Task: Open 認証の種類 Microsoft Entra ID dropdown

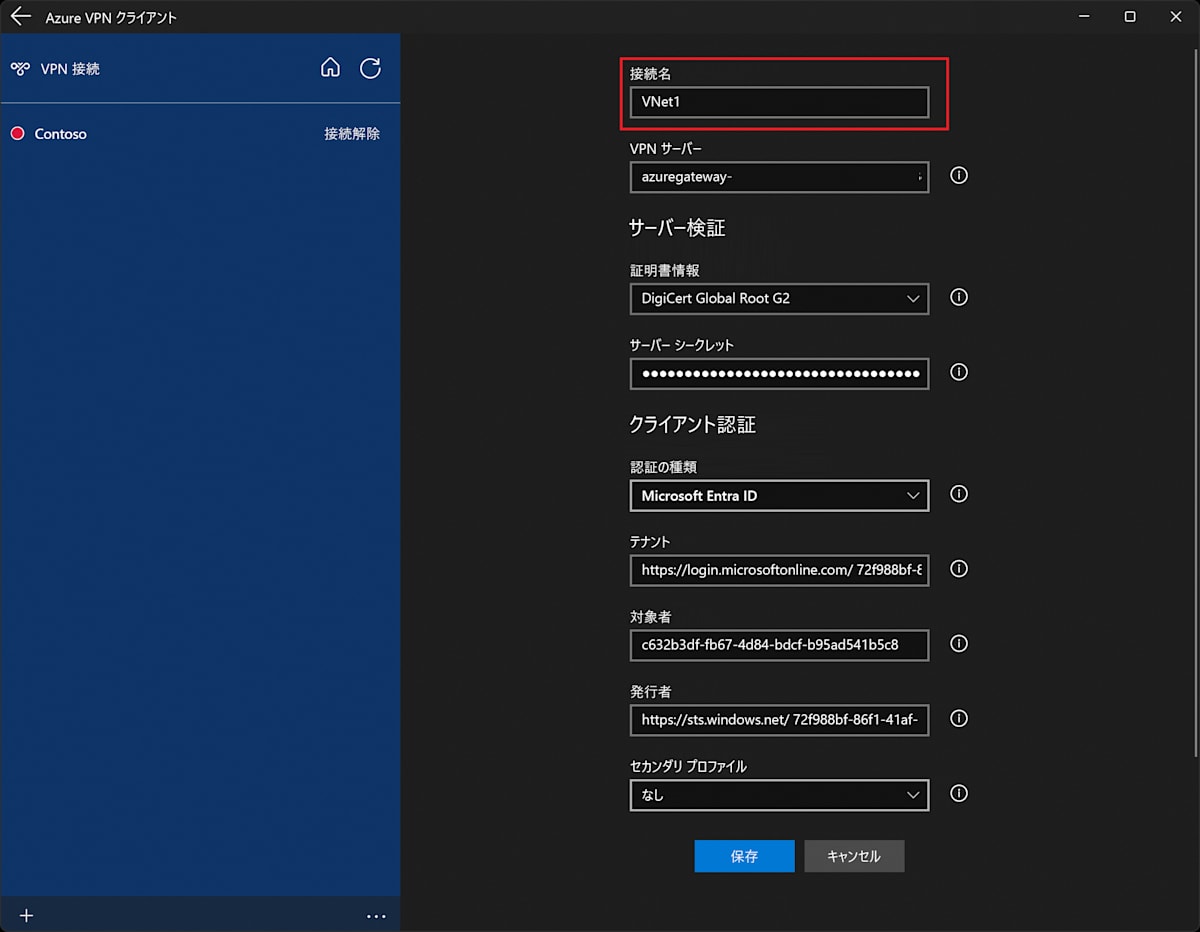Action: pyautogui.click(x=779, y=495)
